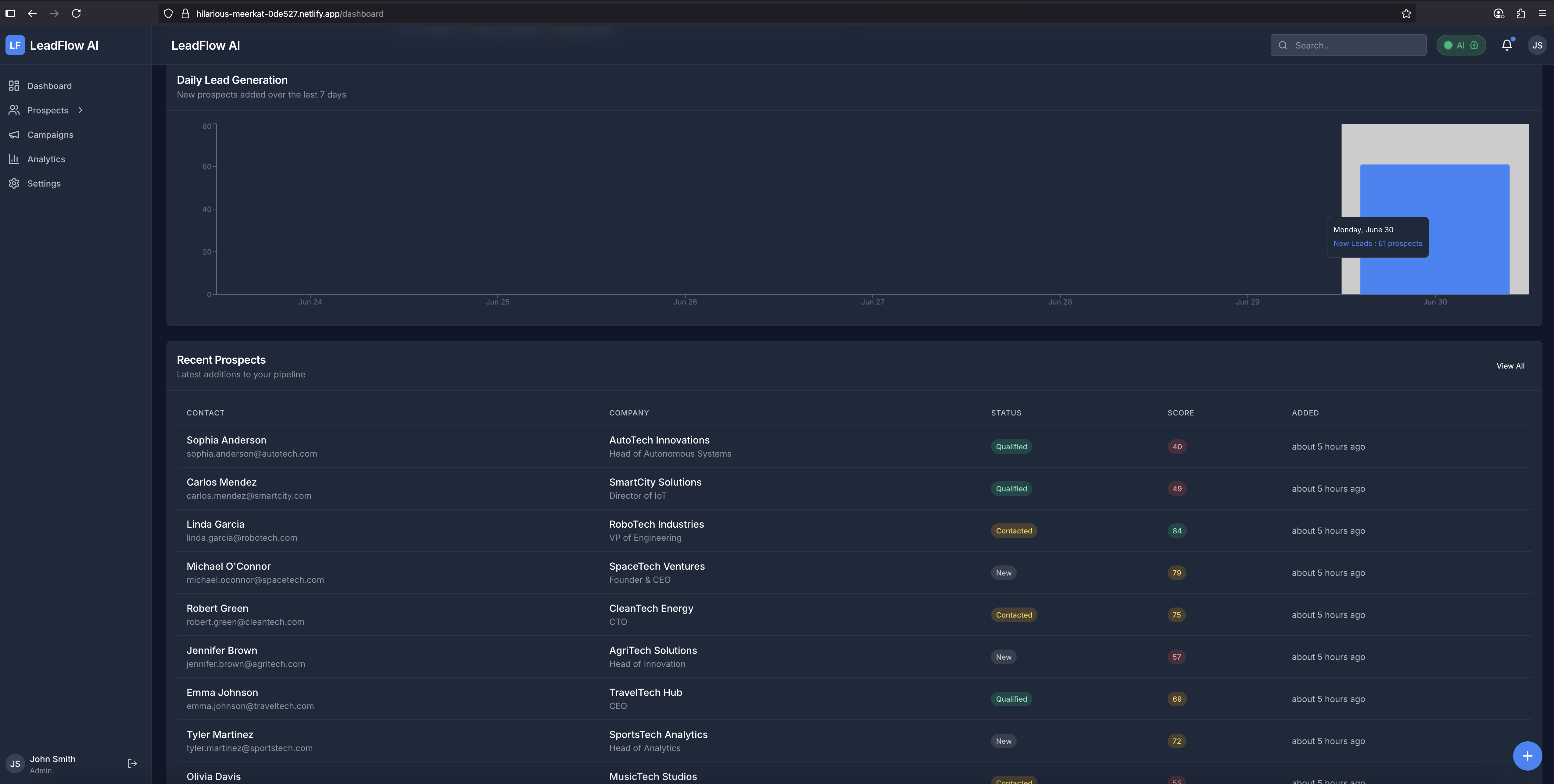This screenshot has height=784, width=1554.
Task: Open the browser extensions icon
Action: [1520, 13]
